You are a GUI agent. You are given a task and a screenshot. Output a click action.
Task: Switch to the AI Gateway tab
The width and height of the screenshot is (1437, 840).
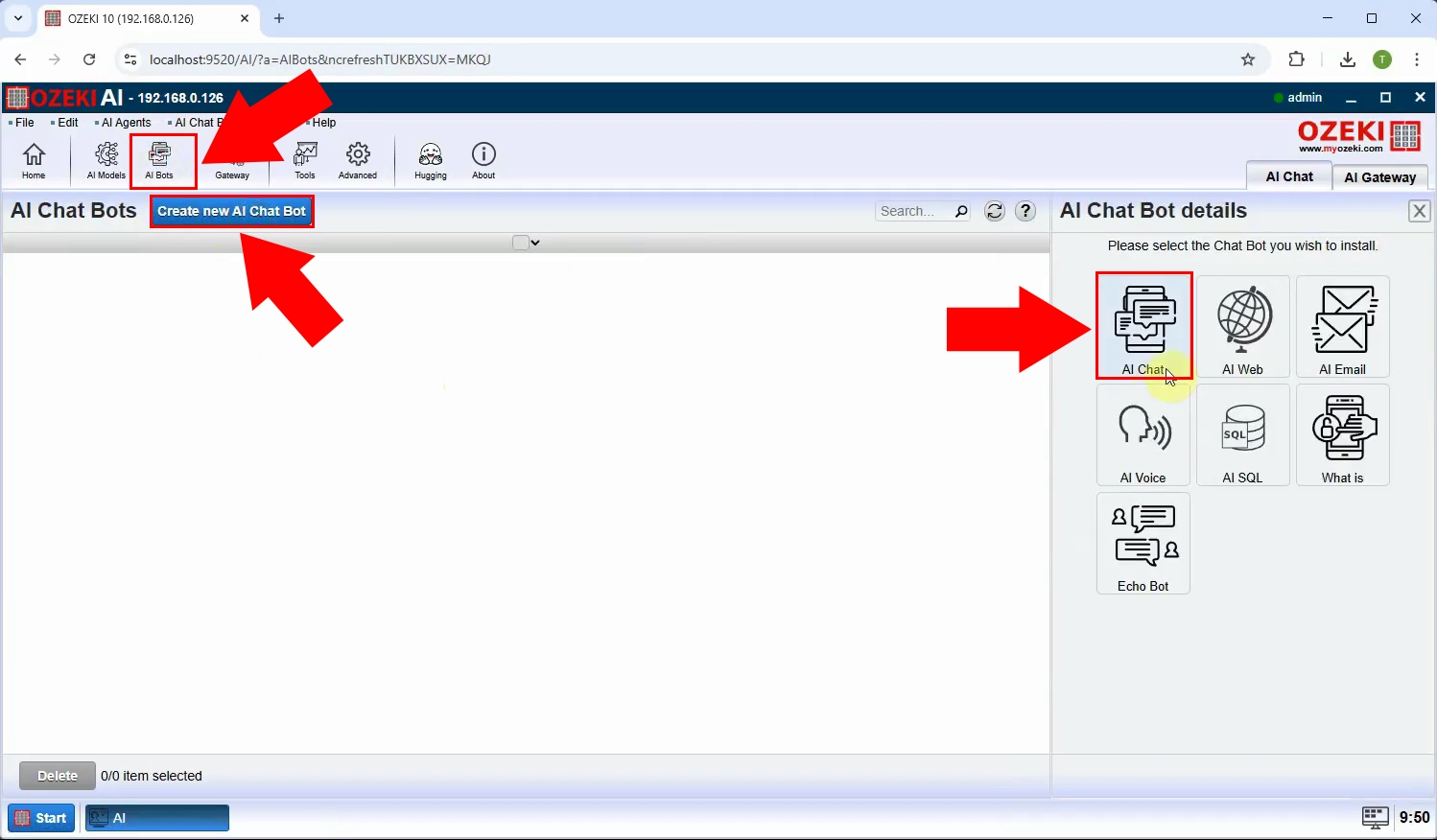click(1380, 177)
